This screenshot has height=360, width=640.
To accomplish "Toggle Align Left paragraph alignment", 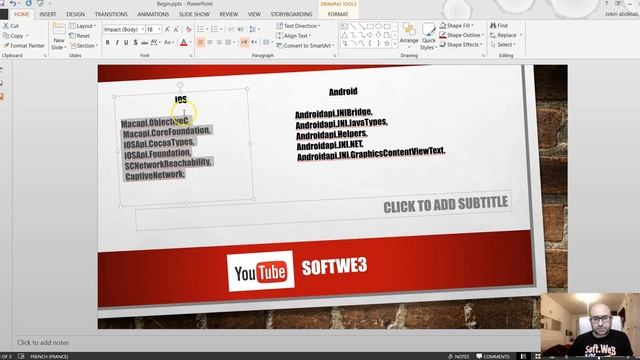I will [200, 42].
